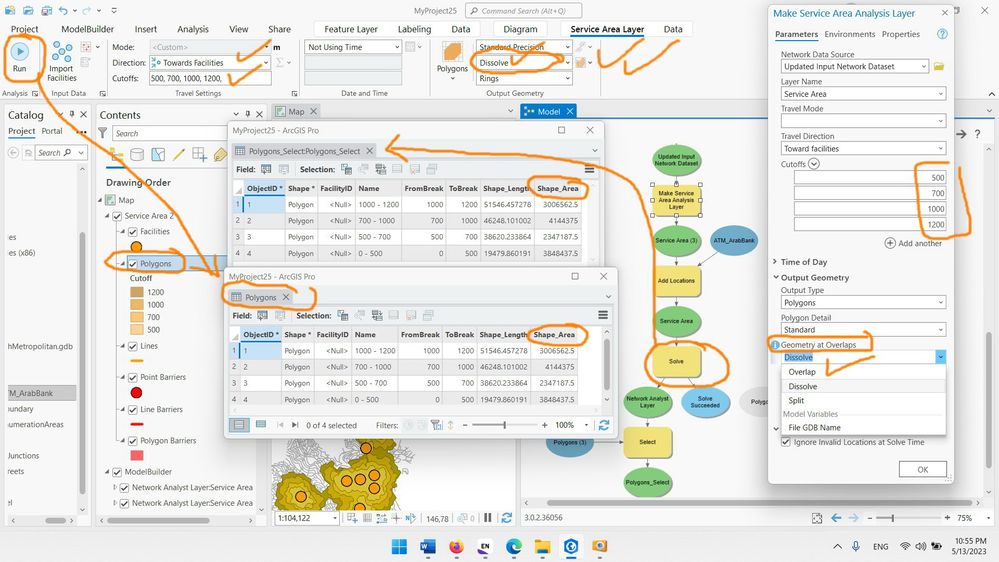Open menu icon of Polygons table
This screenshot has width=999, height=562.
point(603,315)
